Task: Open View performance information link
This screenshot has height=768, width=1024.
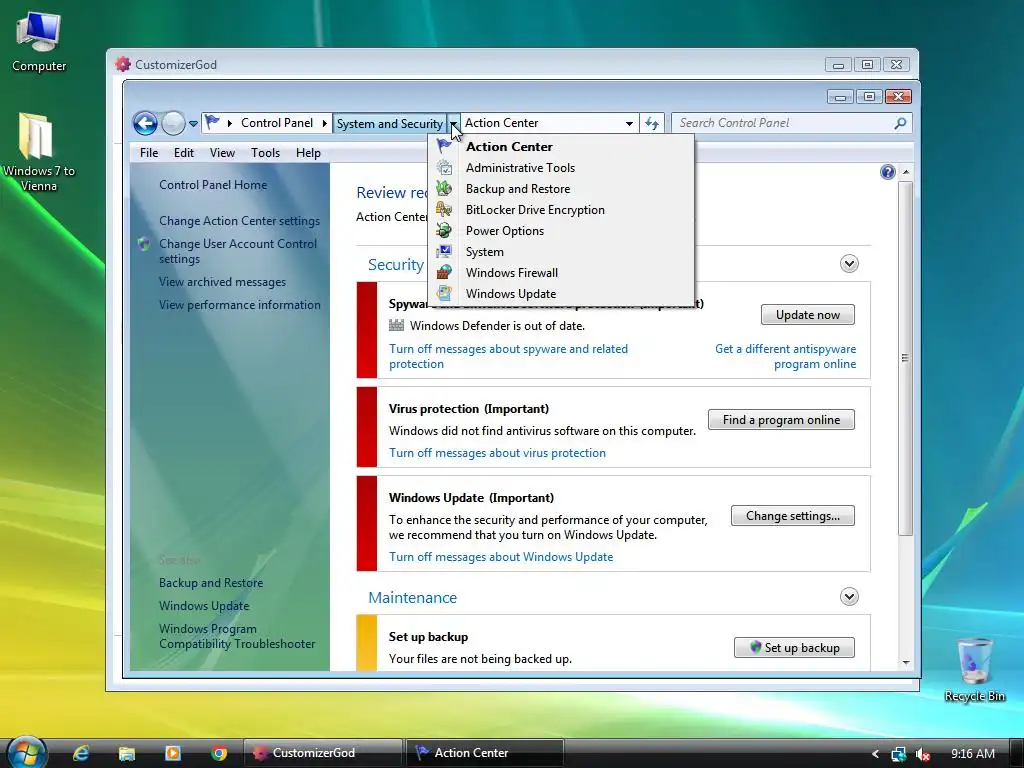Action: point(240,305)
